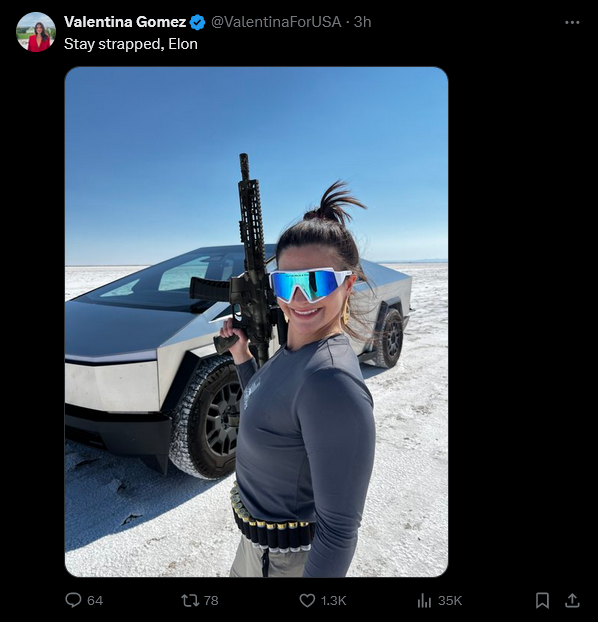Click the 1.3K likes count

tap(333, 601)
